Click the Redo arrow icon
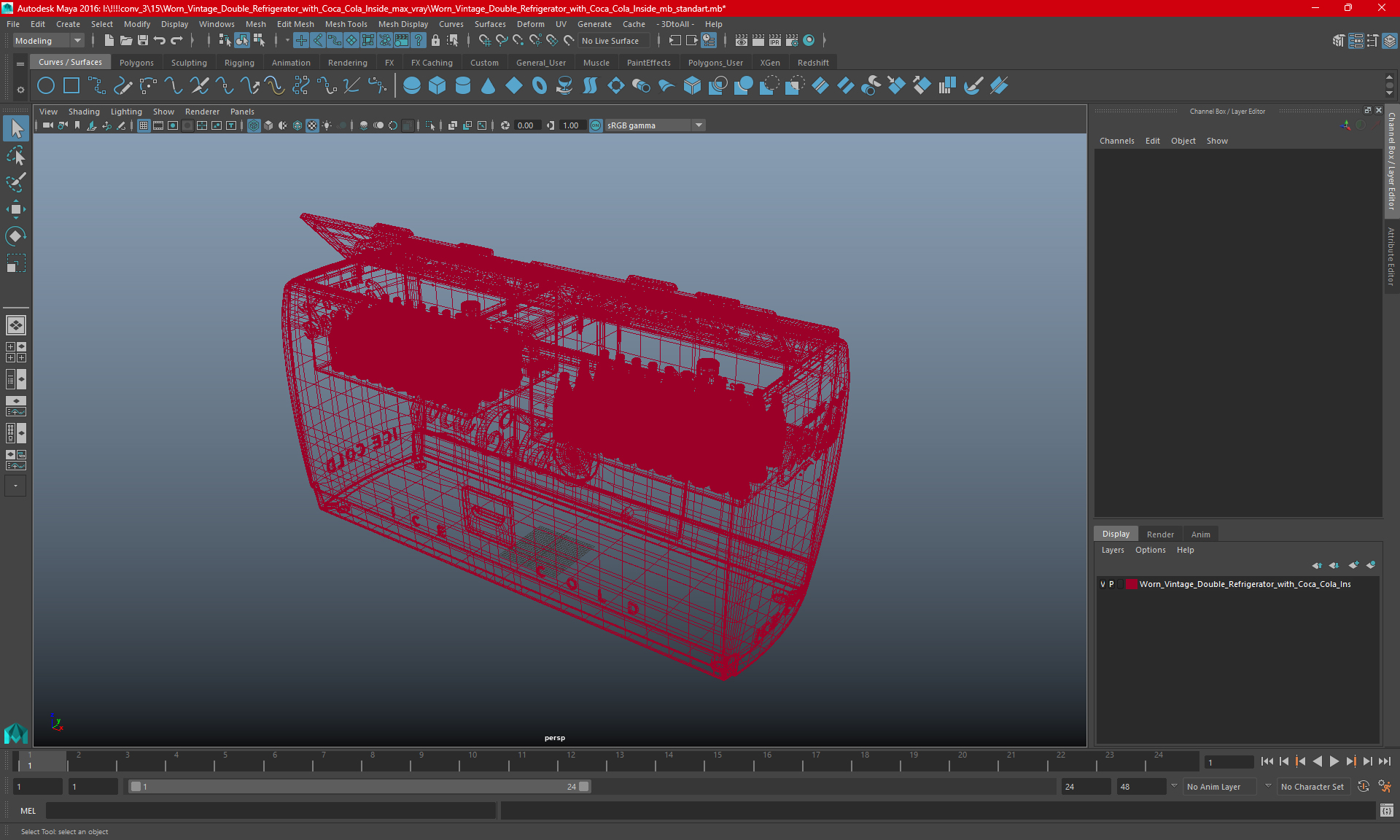 pos(176,41)
